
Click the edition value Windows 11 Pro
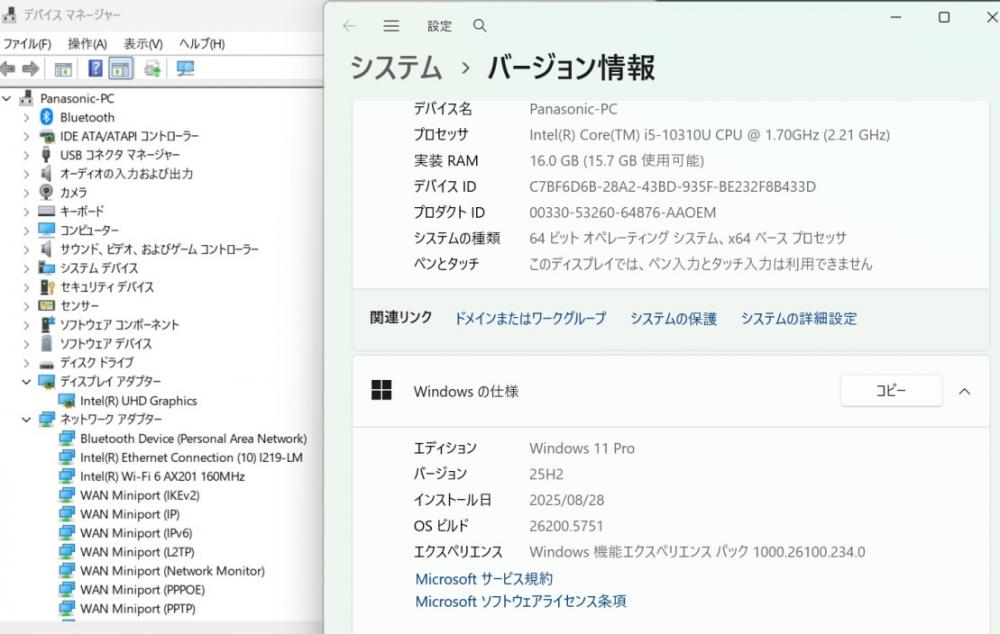click(582, 448)
